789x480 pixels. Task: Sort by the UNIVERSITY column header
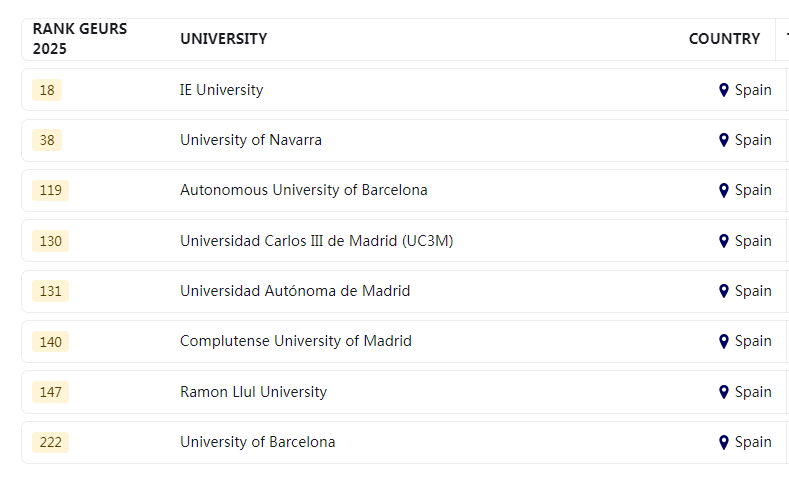tap(223, 39)
